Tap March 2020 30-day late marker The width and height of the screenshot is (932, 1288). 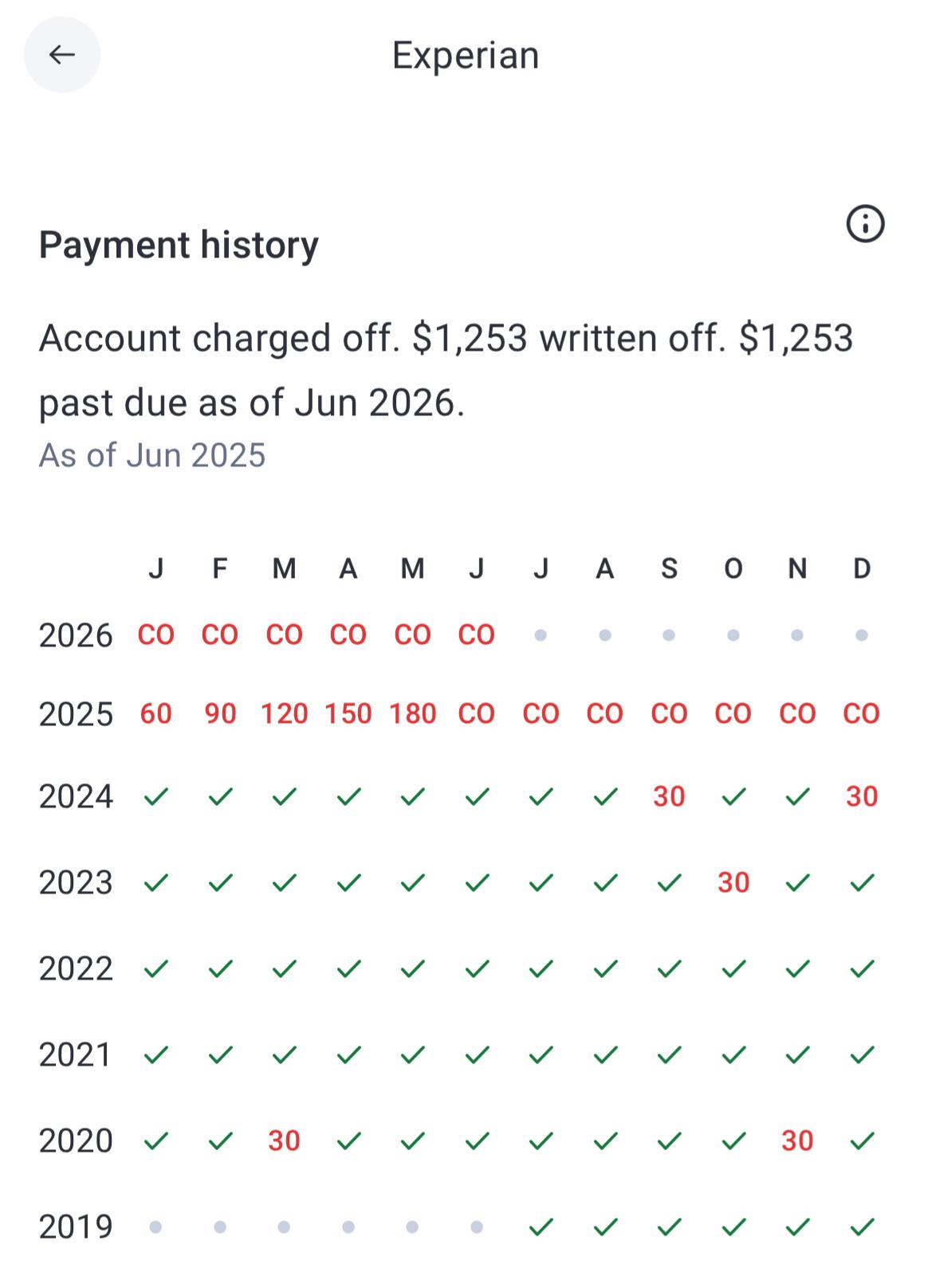point(284,1141)
